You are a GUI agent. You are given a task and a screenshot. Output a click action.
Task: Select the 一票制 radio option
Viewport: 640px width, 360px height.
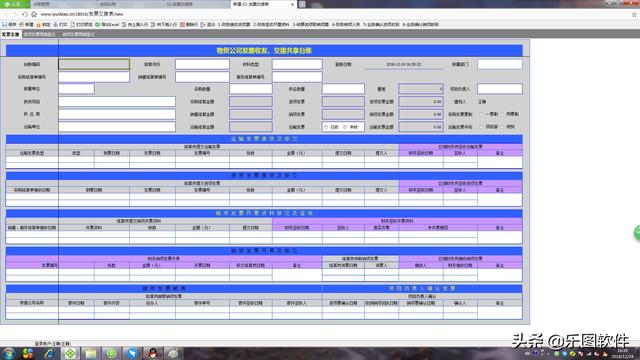click(482, 114)
